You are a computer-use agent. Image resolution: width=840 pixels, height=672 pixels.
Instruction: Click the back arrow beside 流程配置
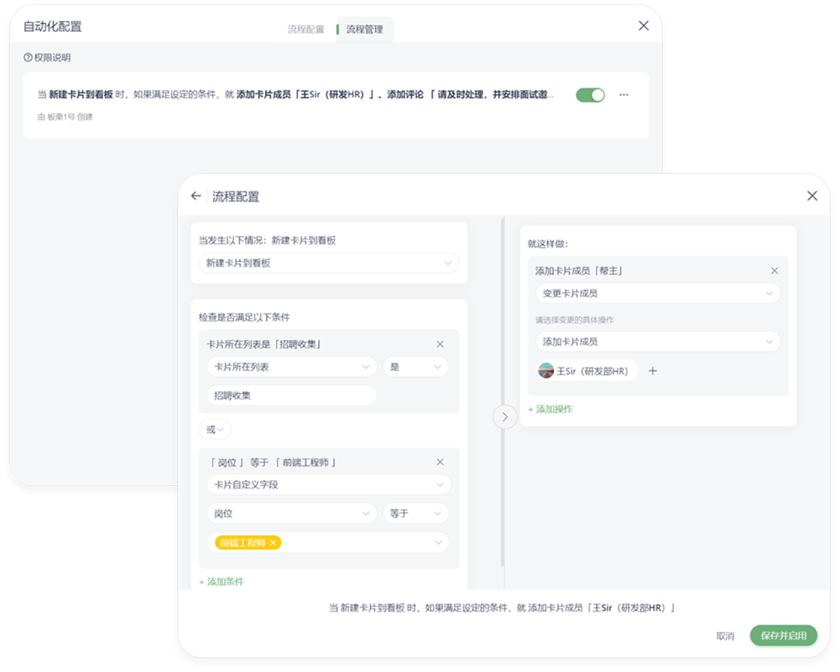tap(196, 196)
